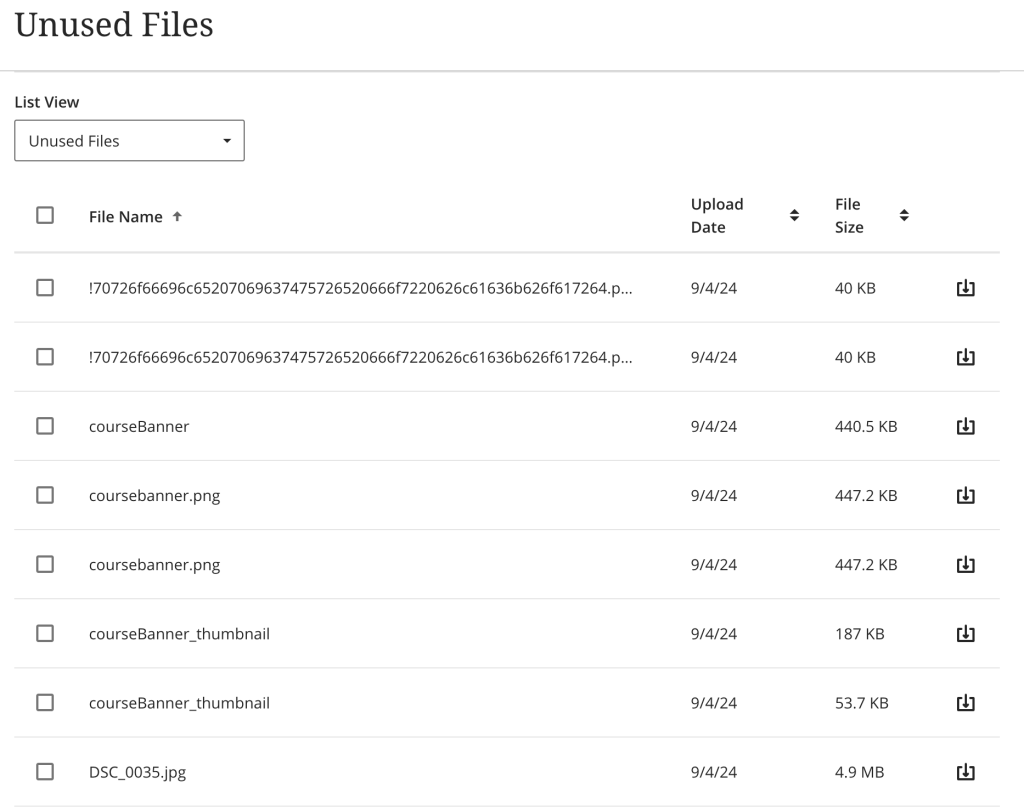Click the 440.5 KB file size cell

coord(866,427)
